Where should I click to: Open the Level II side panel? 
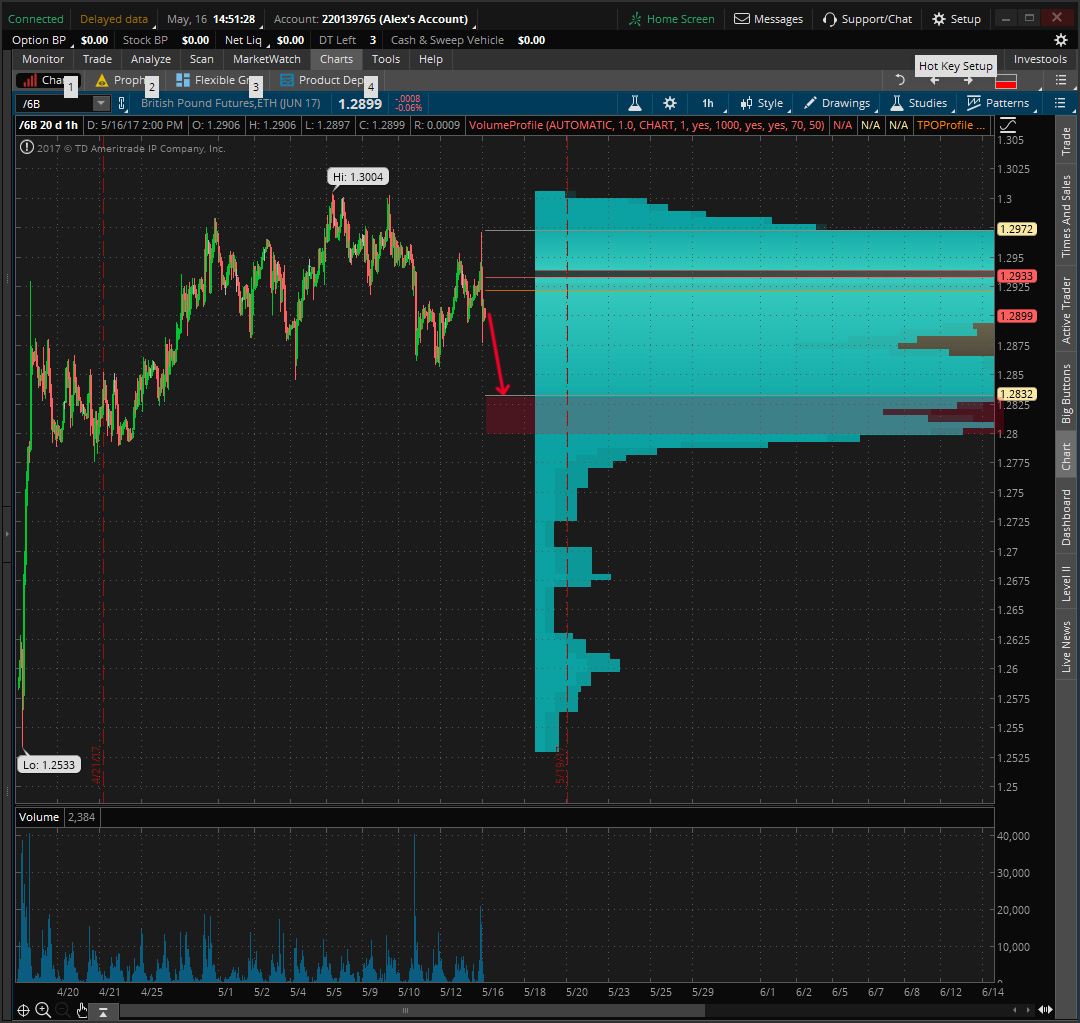tap(1066, 583)
